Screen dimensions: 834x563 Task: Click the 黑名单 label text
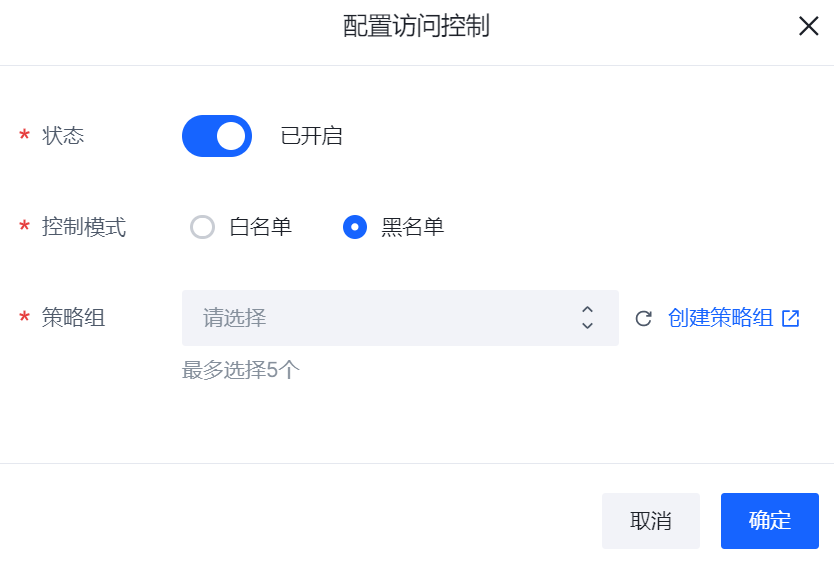pos(413,227)
